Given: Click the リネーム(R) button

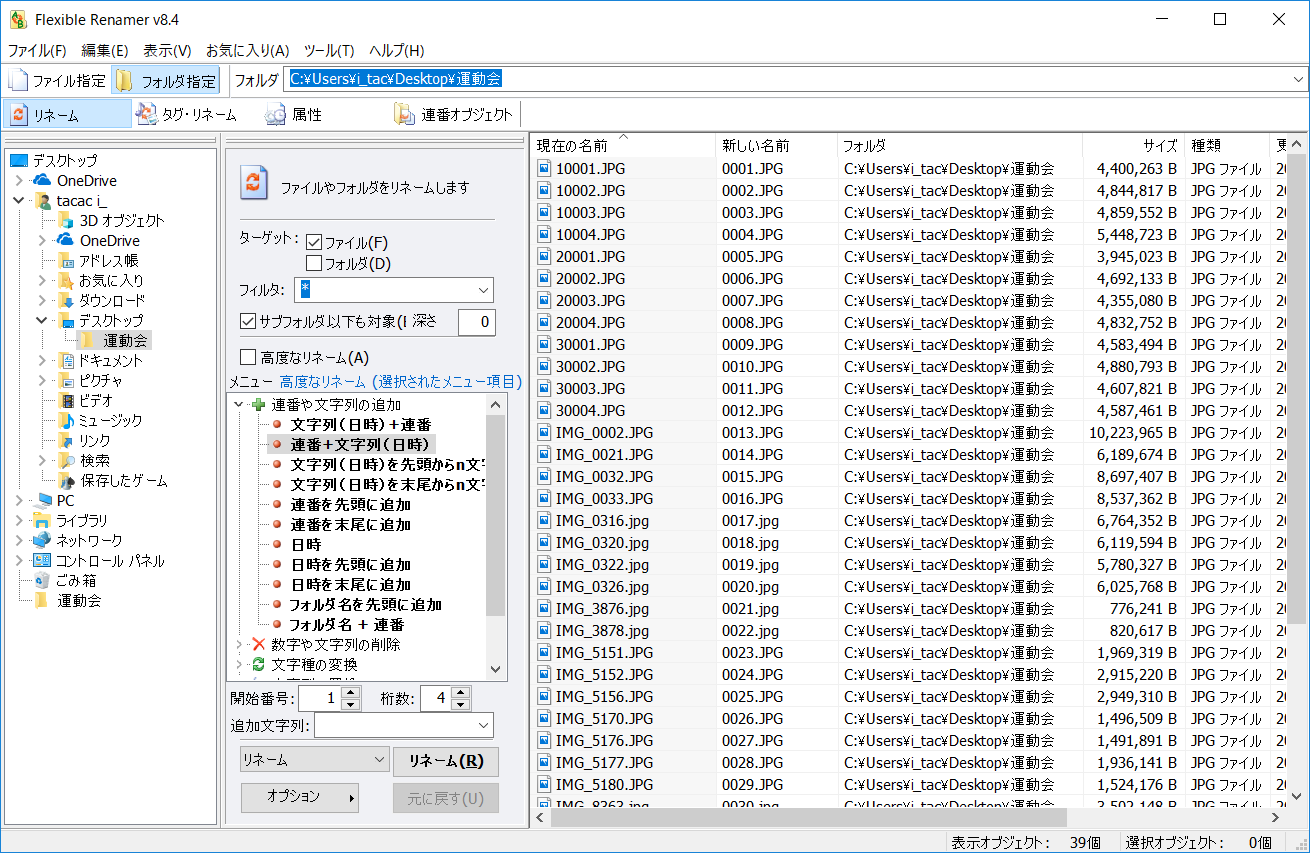Looking at the screenshot, I should point(445,761).
